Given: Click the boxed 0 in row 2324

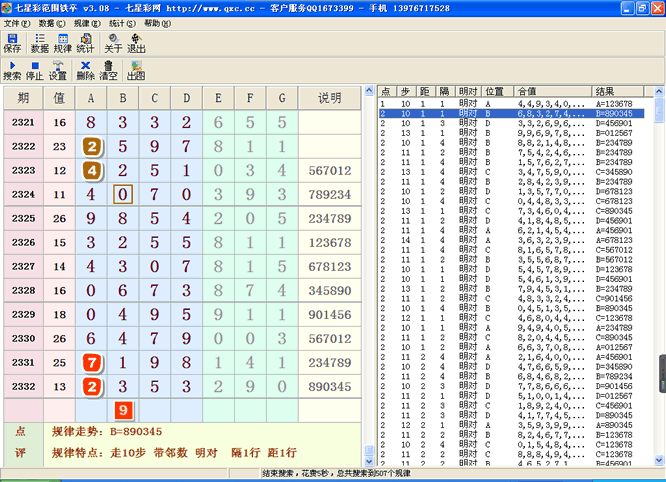Looking at the screenshot, I should pos(123,194).
